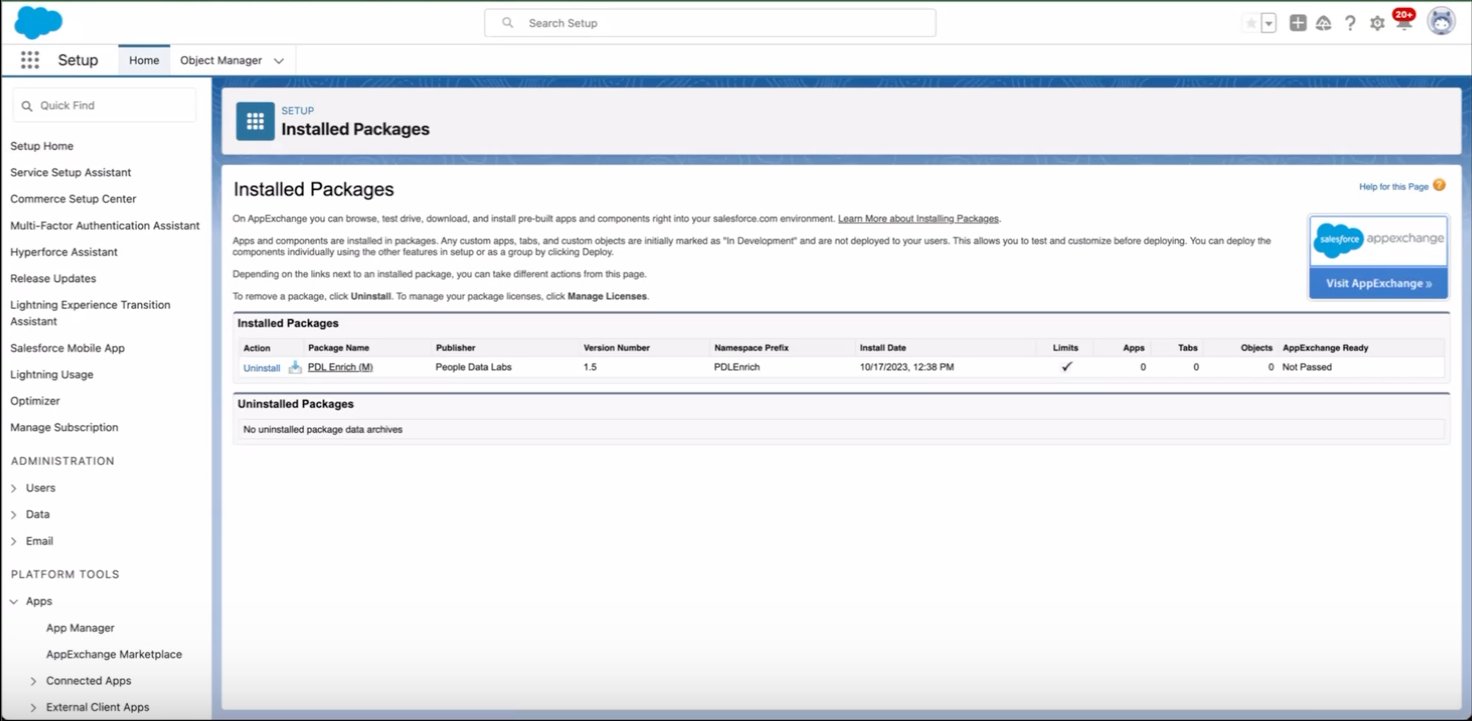
Task: Open Lightning Experience Transition Assistant
Action: tap(90, 313)
